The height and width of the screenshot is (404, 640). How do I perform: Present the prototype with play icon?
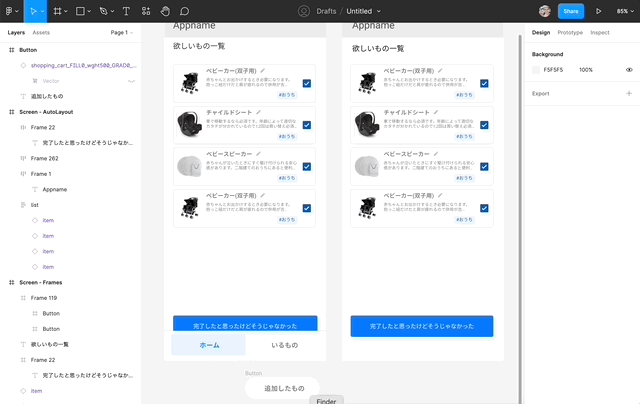598,11
